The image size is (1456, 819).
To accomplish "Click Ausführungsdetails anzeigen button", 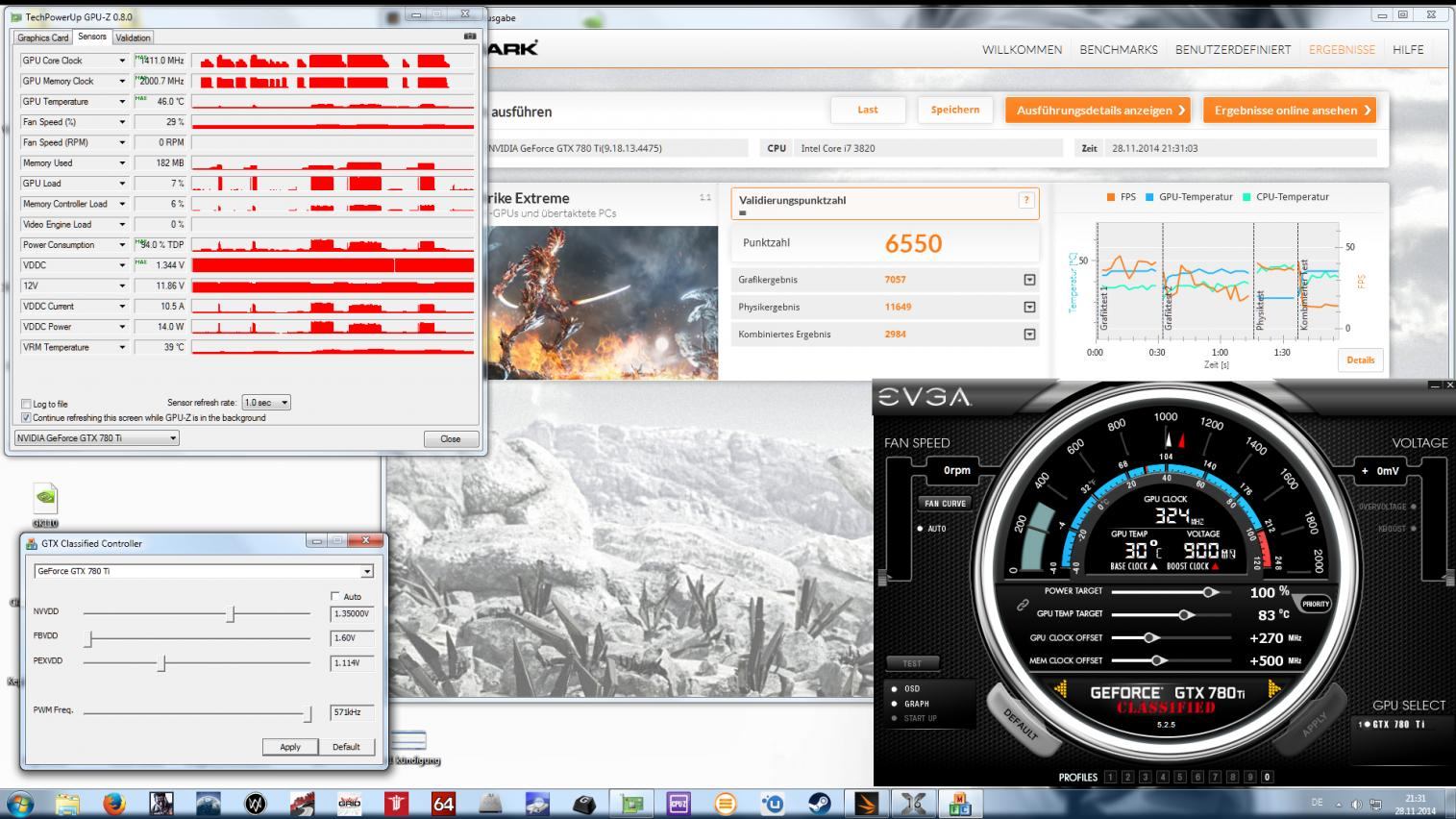I will pos(1098,110).
